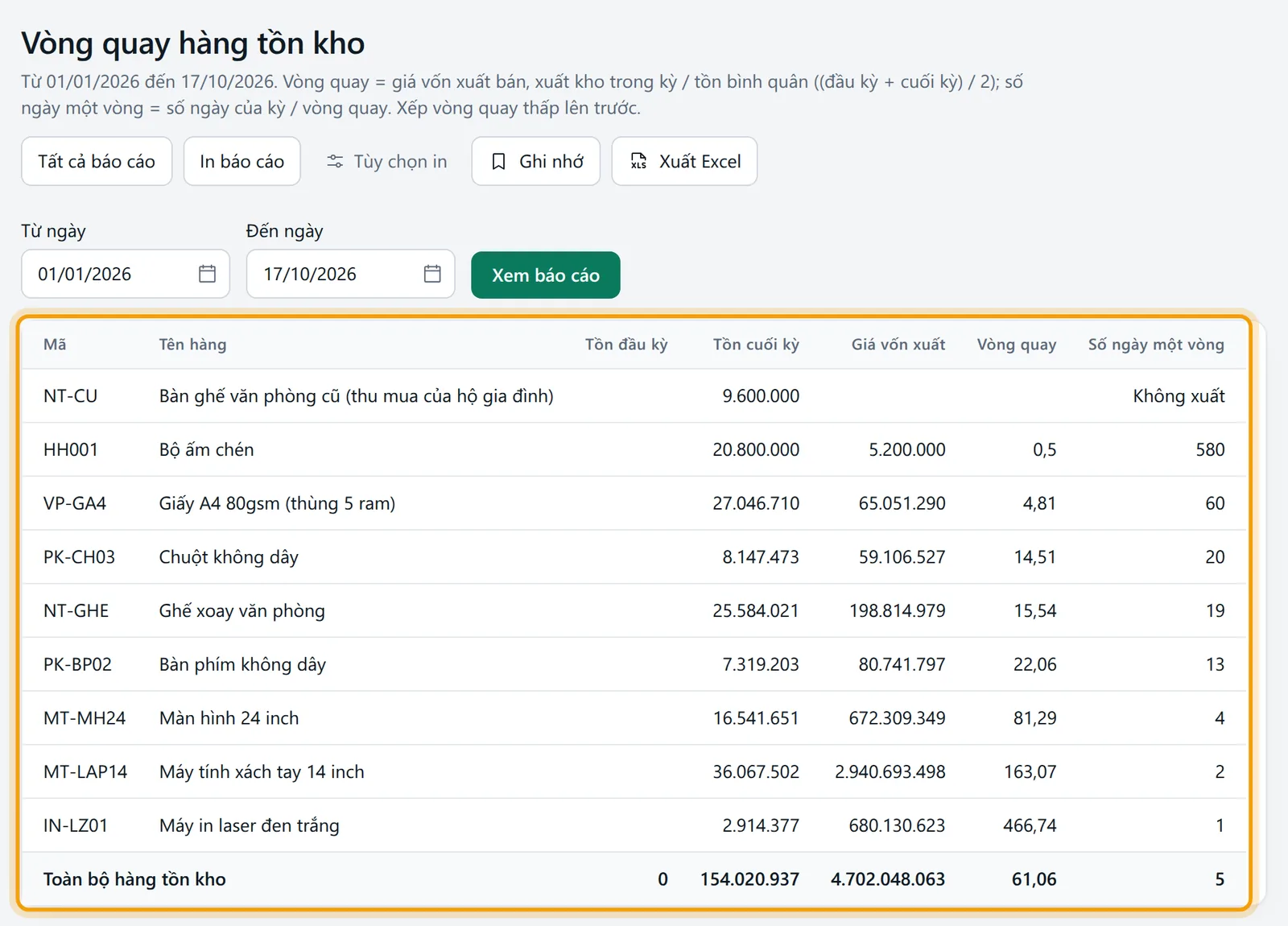Click Mã column header

coord(55,345)
